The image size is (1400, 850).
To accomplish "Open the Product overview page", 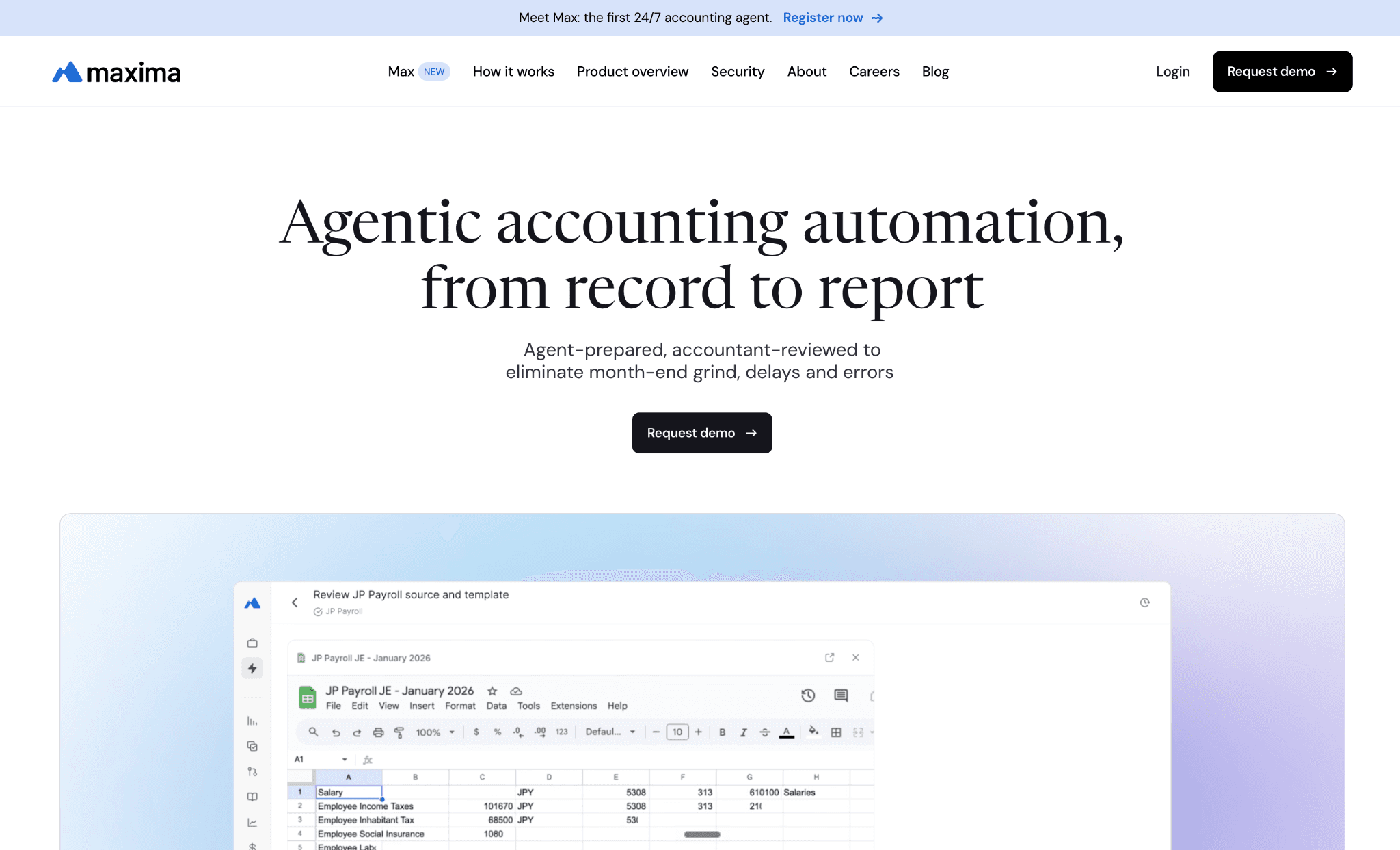I will 632,72.
